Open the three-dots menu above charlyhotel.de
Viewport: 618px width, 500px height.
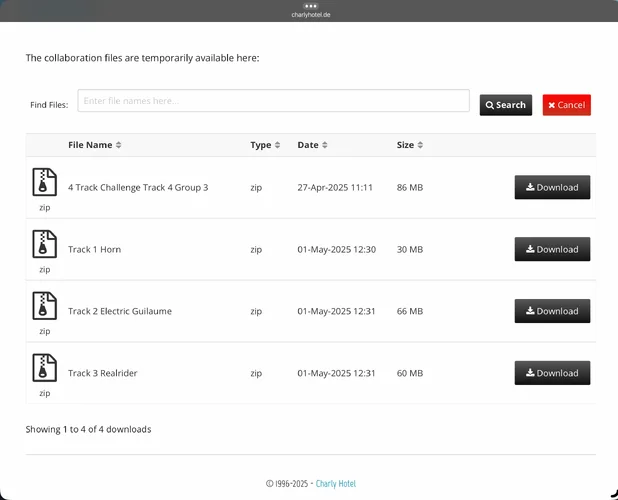point(311,6)
